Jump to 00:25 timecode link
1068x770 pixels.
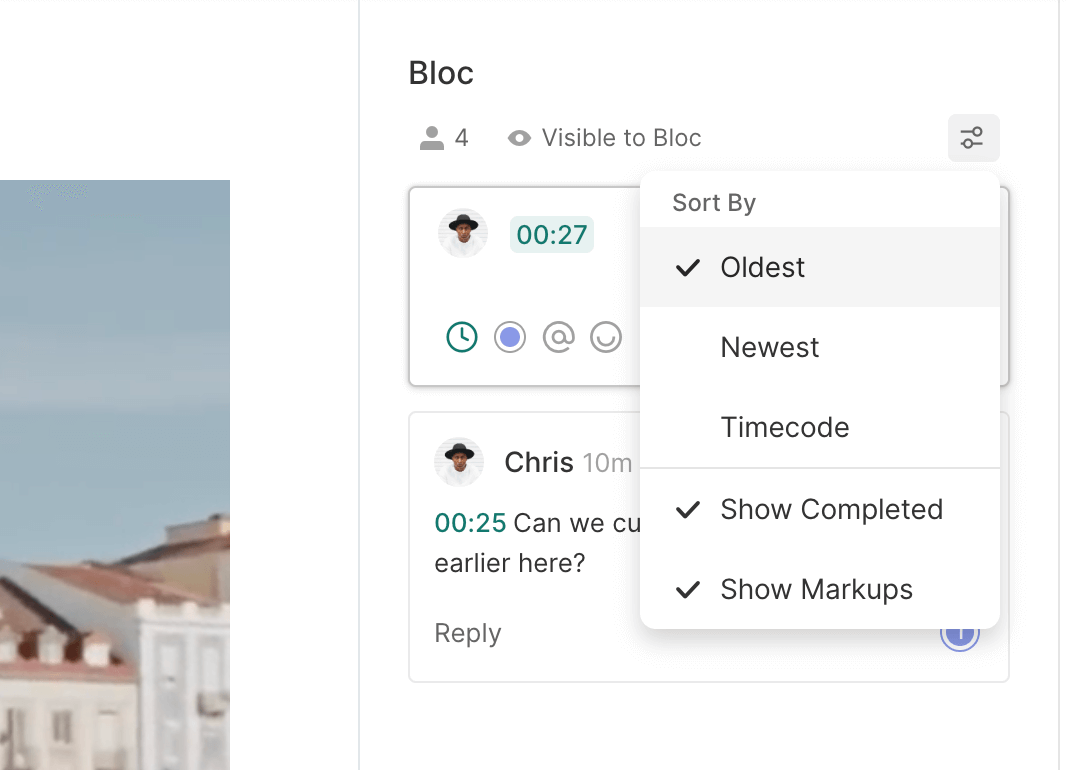[470, 523]
